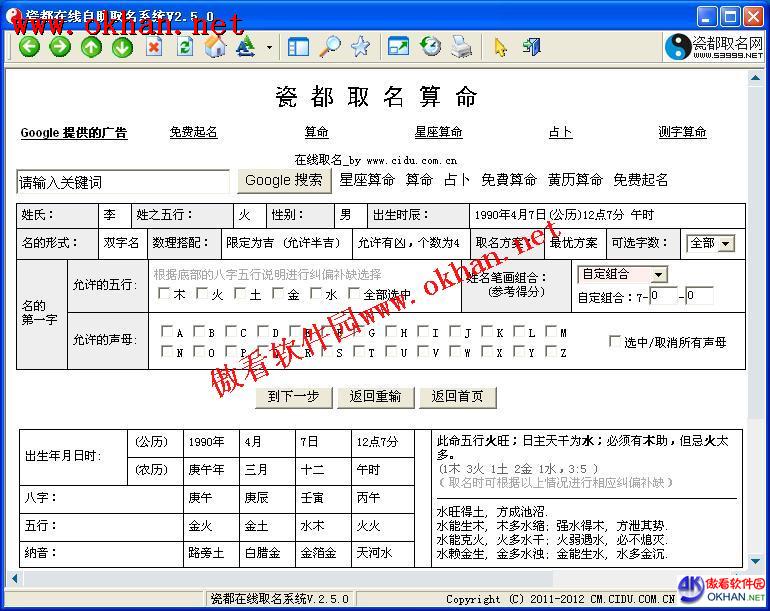
Task: Enable initial letter H checkbox
Action: tap(391, 332)
